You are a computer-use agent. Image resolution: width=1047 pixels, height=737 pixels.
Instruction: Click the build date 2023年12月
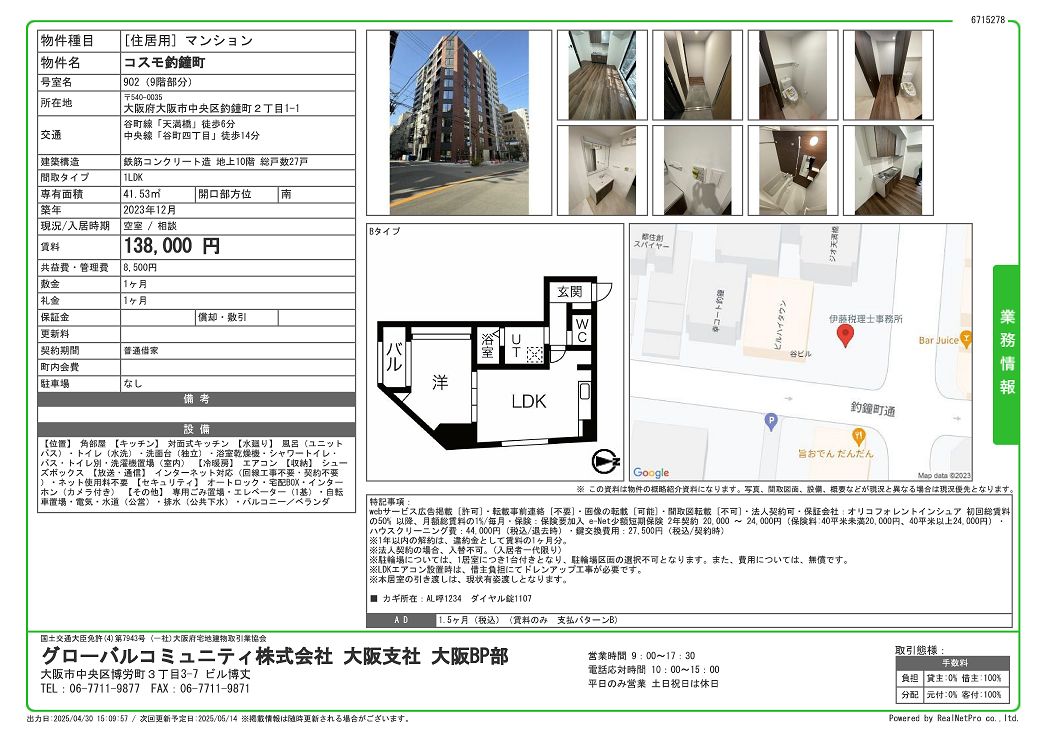coord(150,210)
